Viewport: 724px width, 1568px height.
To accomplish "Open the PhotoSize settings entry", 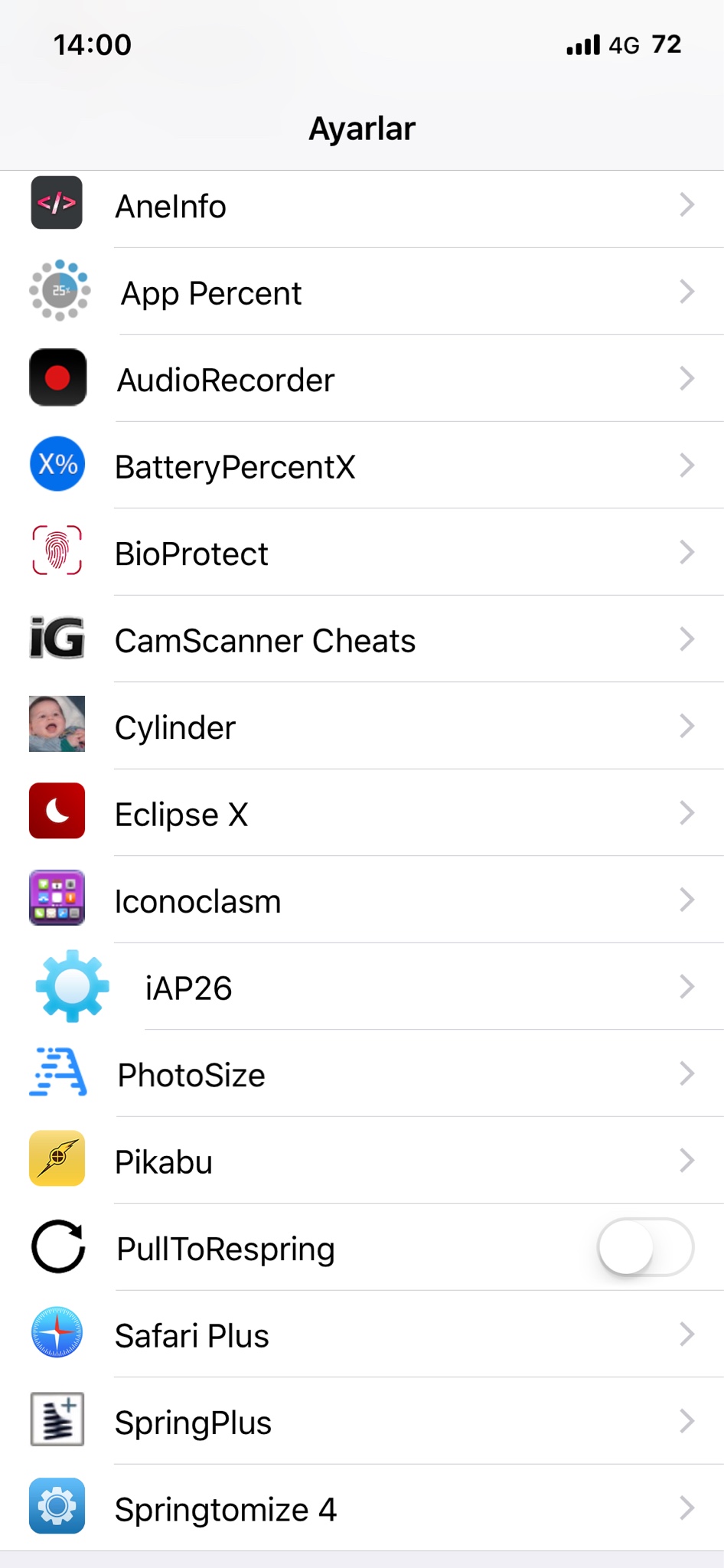I will (191, 1075).
